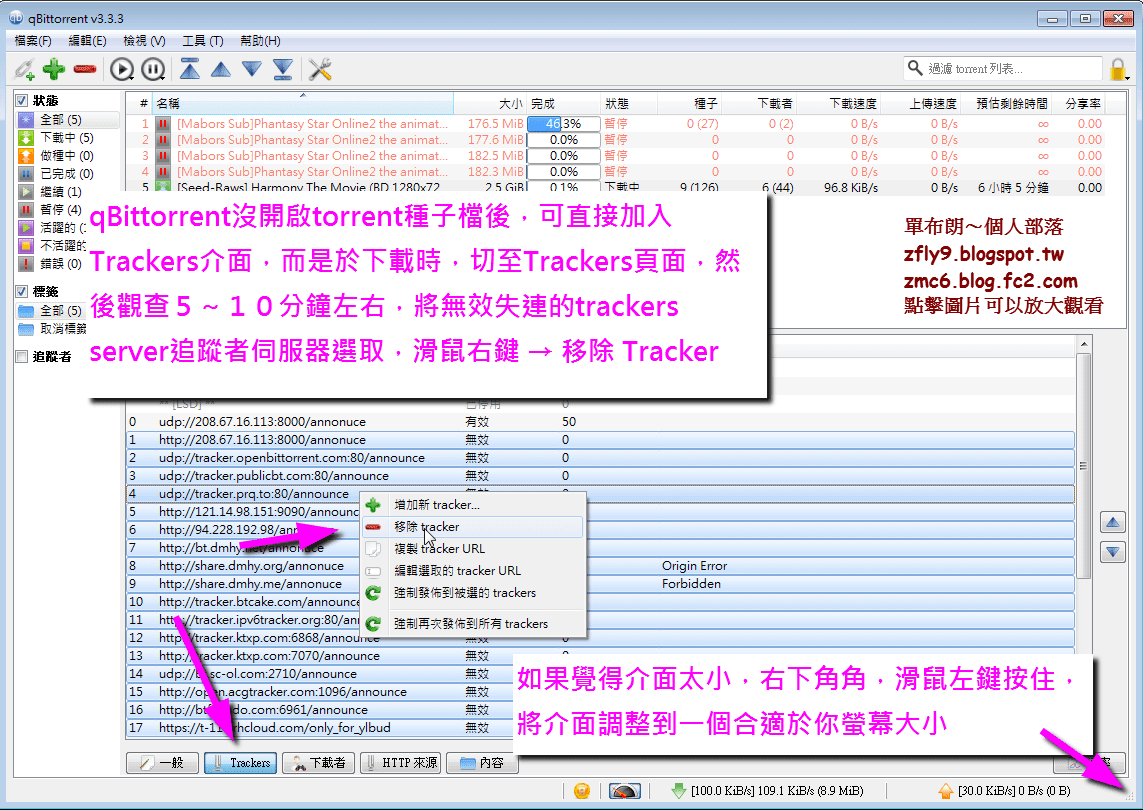Move torrent up in queue icon
The image size is (1143, 810).
pyautogui.click(x=221, y=70)
